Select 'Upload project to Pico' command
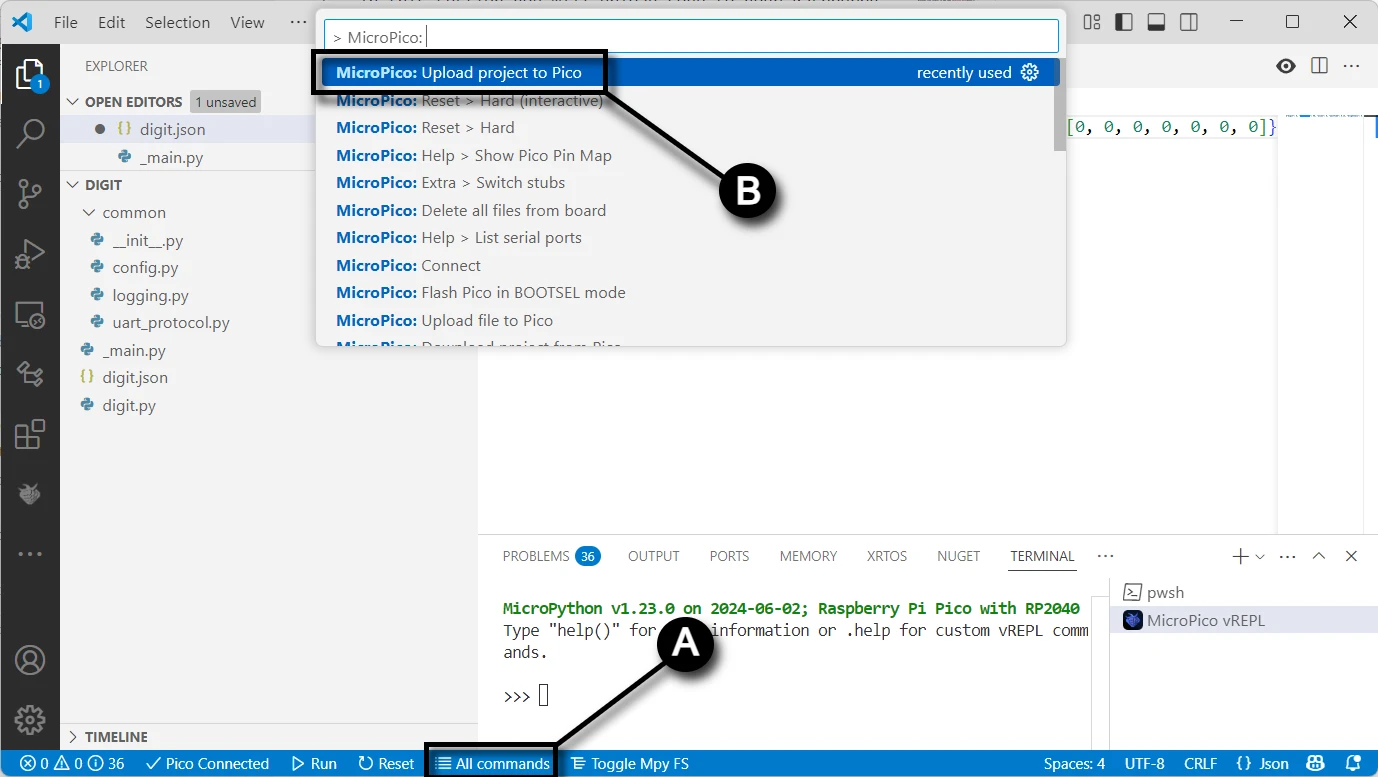The width and height of the screenshot is (1378, 777). coord(687,72)
